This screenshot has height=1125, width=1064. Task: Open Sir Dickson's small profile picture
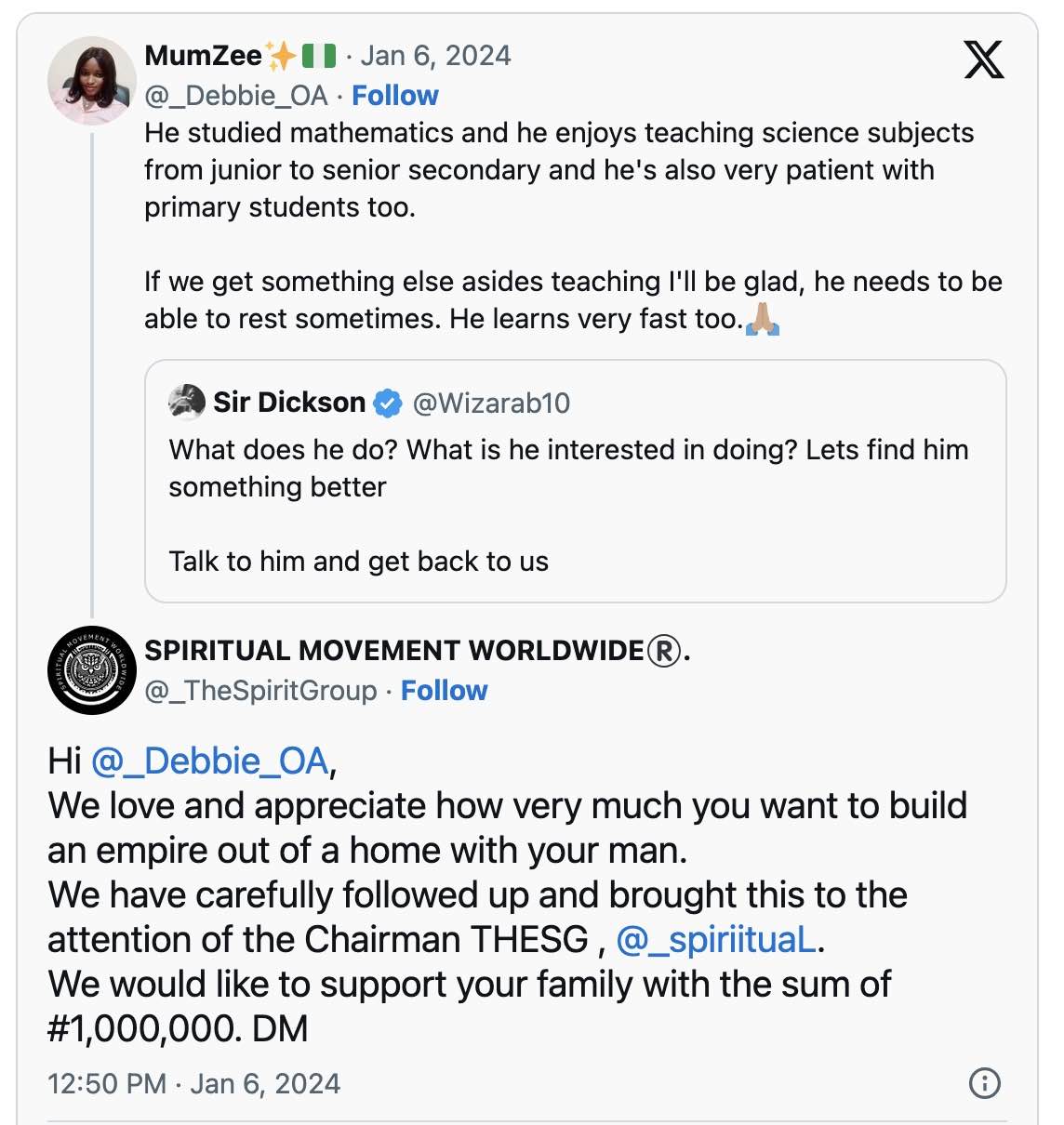(187, 402)
